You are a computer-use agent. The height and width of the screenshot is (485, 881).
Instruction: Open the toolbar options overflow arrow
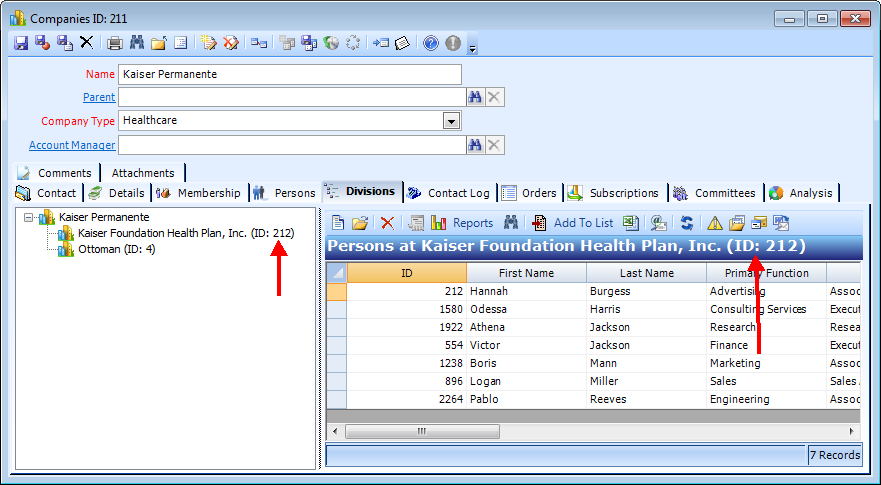pyautogui.click(x=473, y=49)
